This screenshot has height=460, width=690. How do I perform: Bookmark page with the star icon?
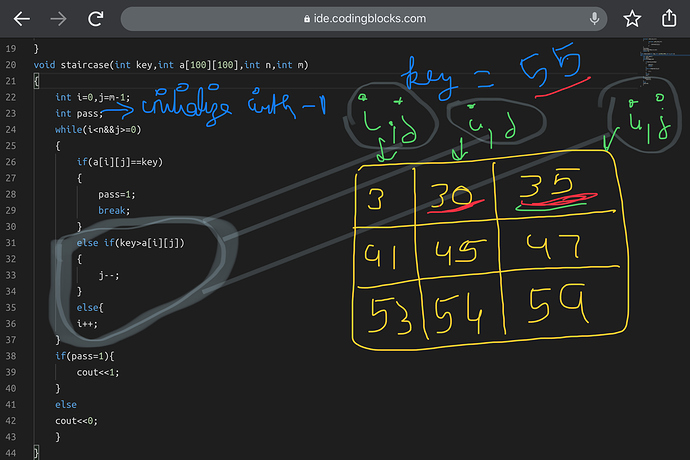coord(632,18)
